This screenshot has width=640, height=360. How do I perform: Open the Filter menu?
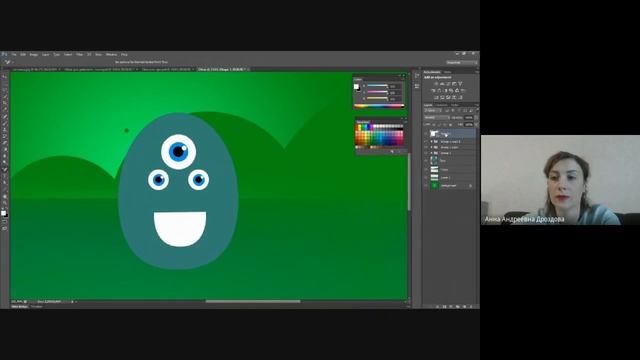coord(79,54)
